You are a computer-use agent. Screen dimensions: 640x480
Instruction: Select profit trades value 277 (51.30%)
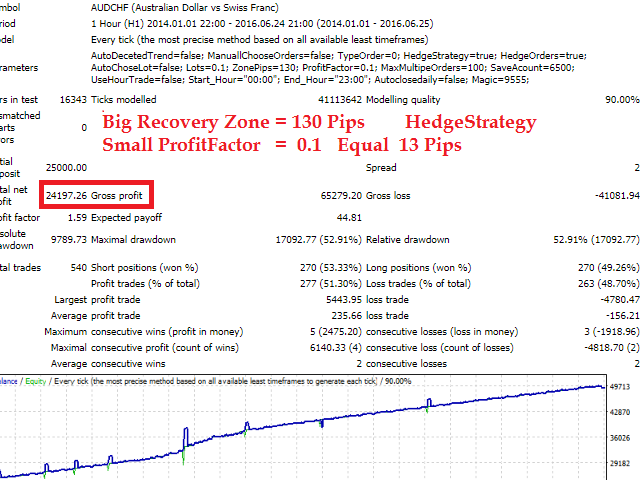coord(331,284)
